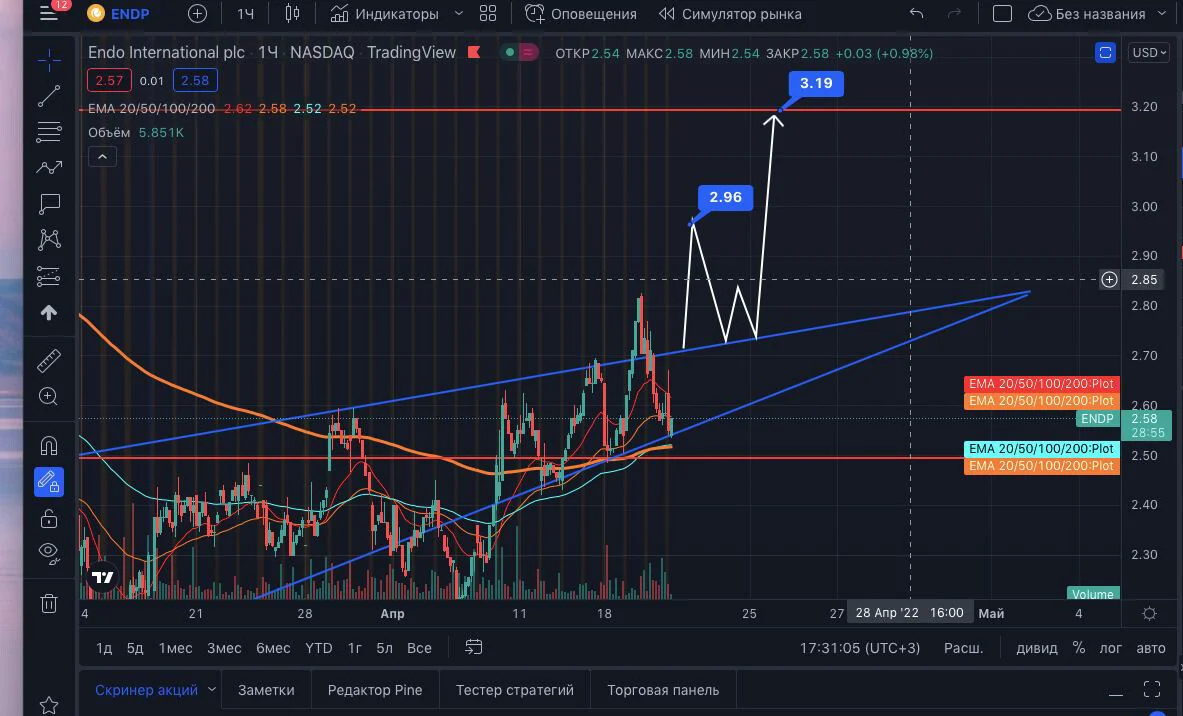Hide all drawings with eye icon
Image resolution: width=1183 pixels, height=716 pixels.
tap(49, 553)
